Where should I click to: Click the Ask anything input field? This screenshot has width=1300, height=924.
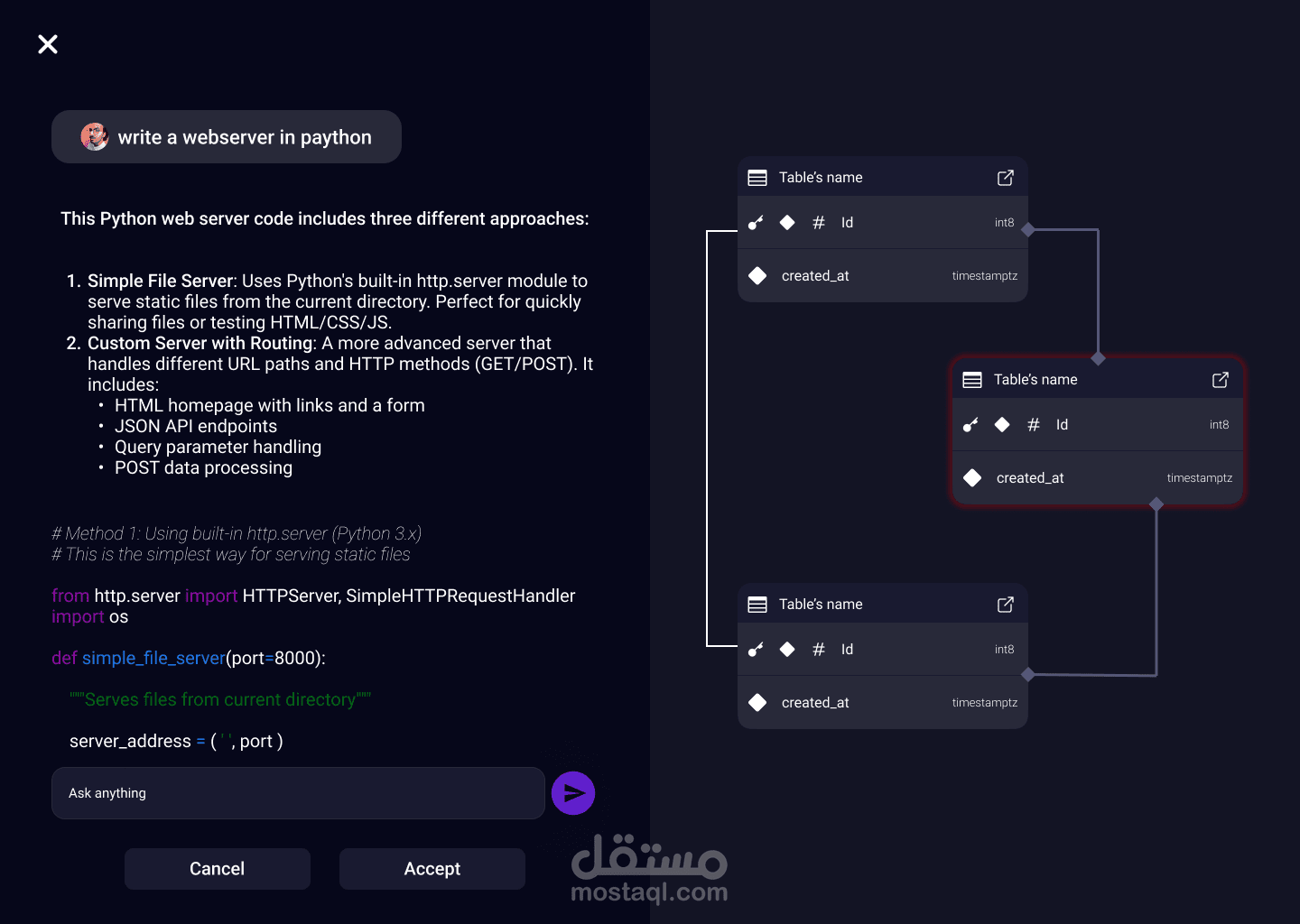pyautogui.click(x=298, y=793)
